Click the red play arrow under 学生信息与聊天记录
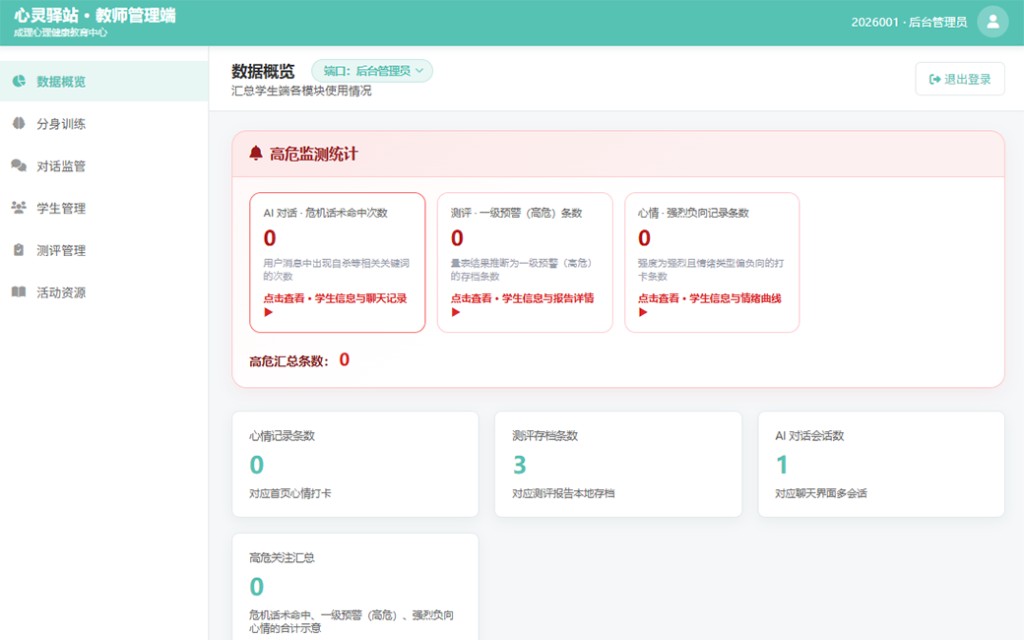1024x640 pixels. point(268,312)
